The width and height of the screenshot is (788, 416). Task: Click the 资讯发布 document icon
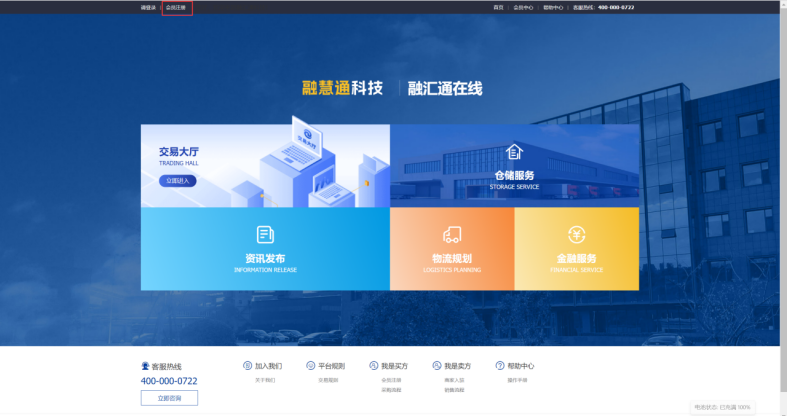tap(265, 235)
